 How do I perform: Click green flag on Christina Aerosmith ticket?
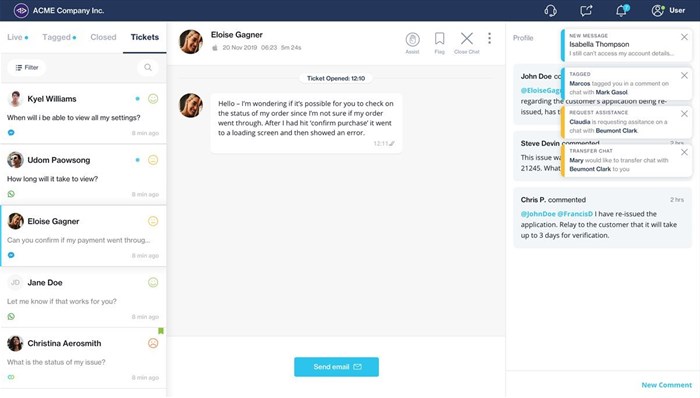click(x=161, y=331)
